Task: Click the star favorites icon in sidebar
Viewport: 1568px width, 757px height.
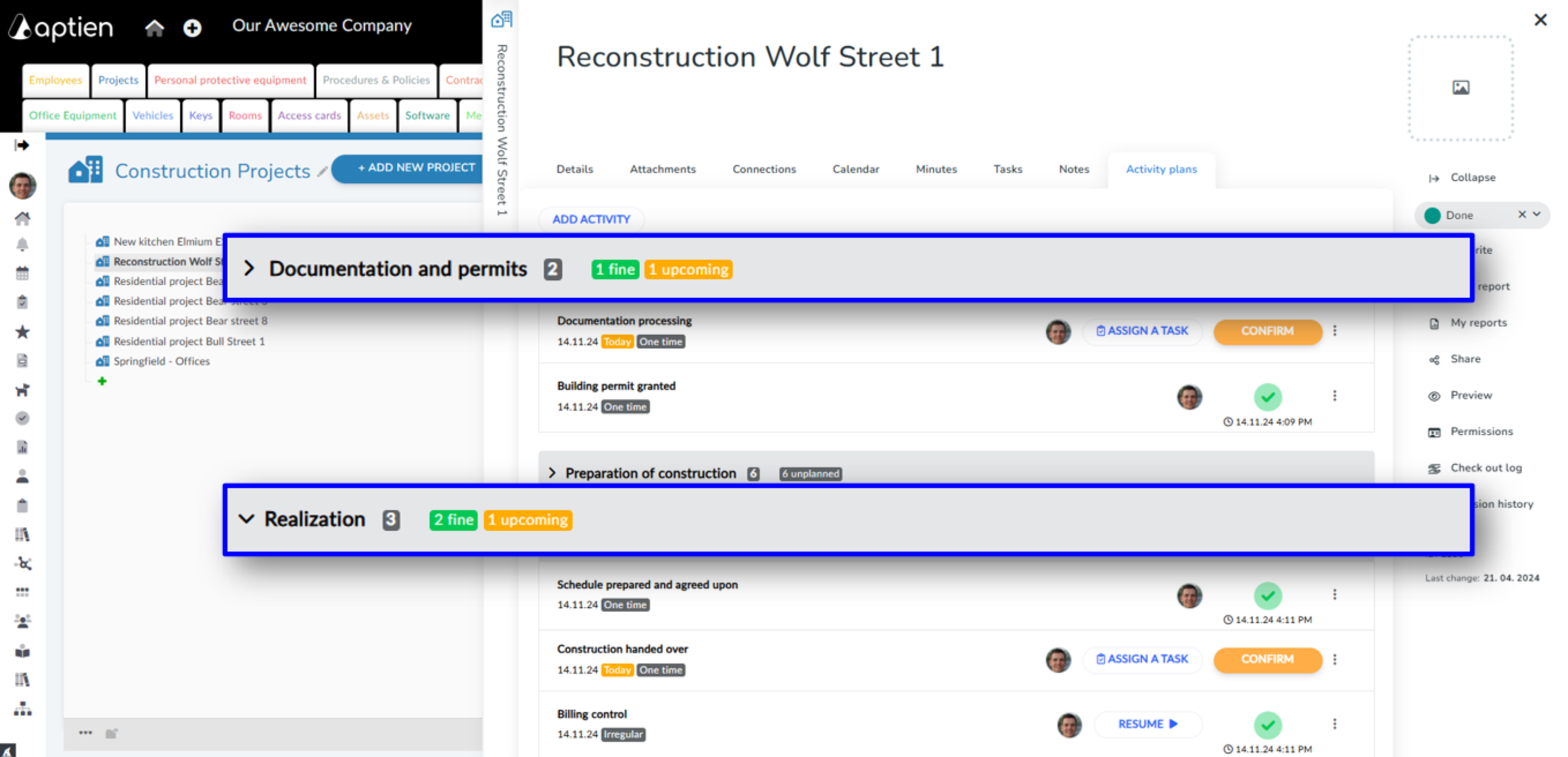Action: pyautogui.click(x=22, y=331)
